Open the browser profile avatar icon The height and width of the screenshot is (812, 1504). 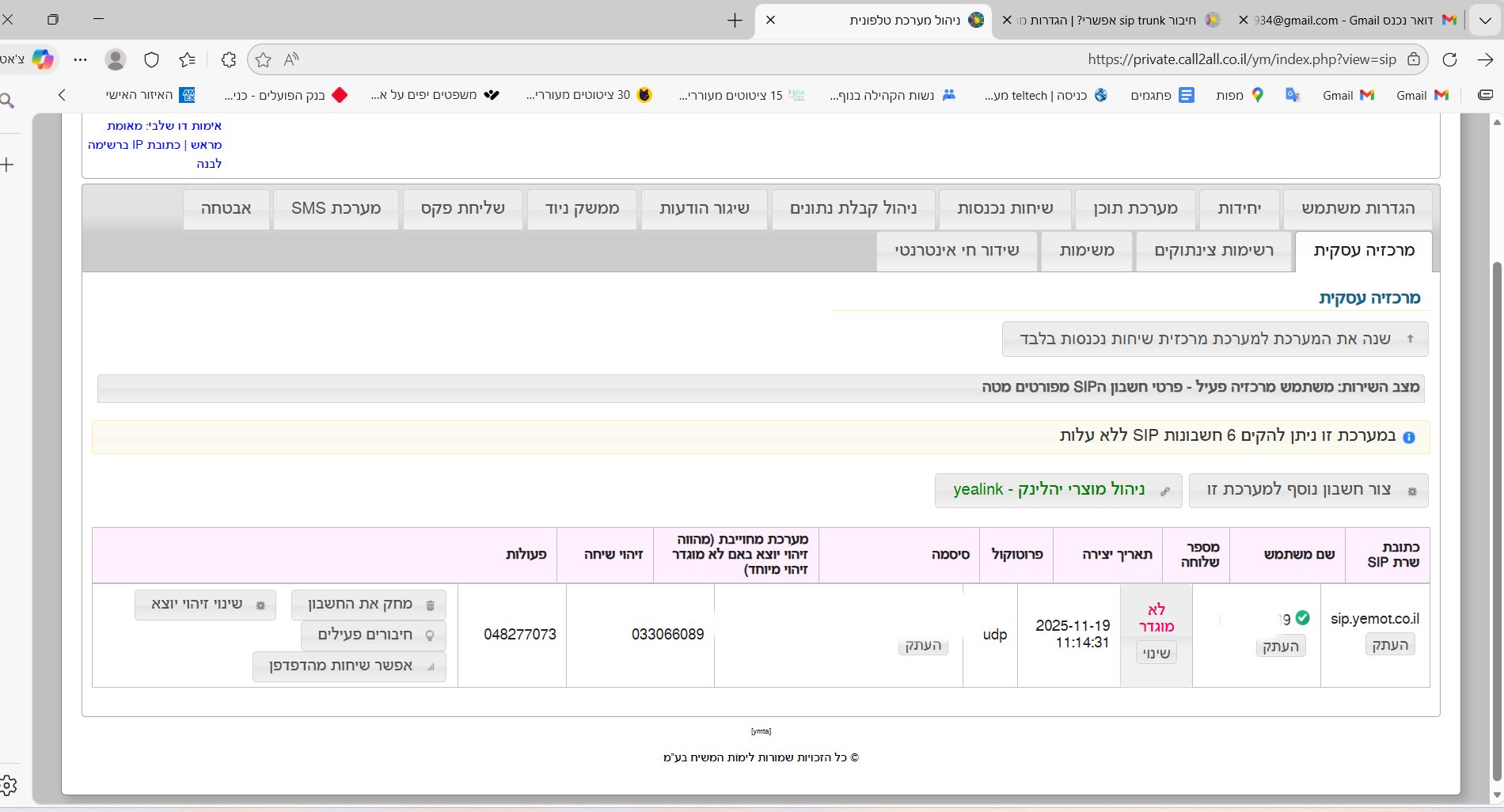pos(116,59)
